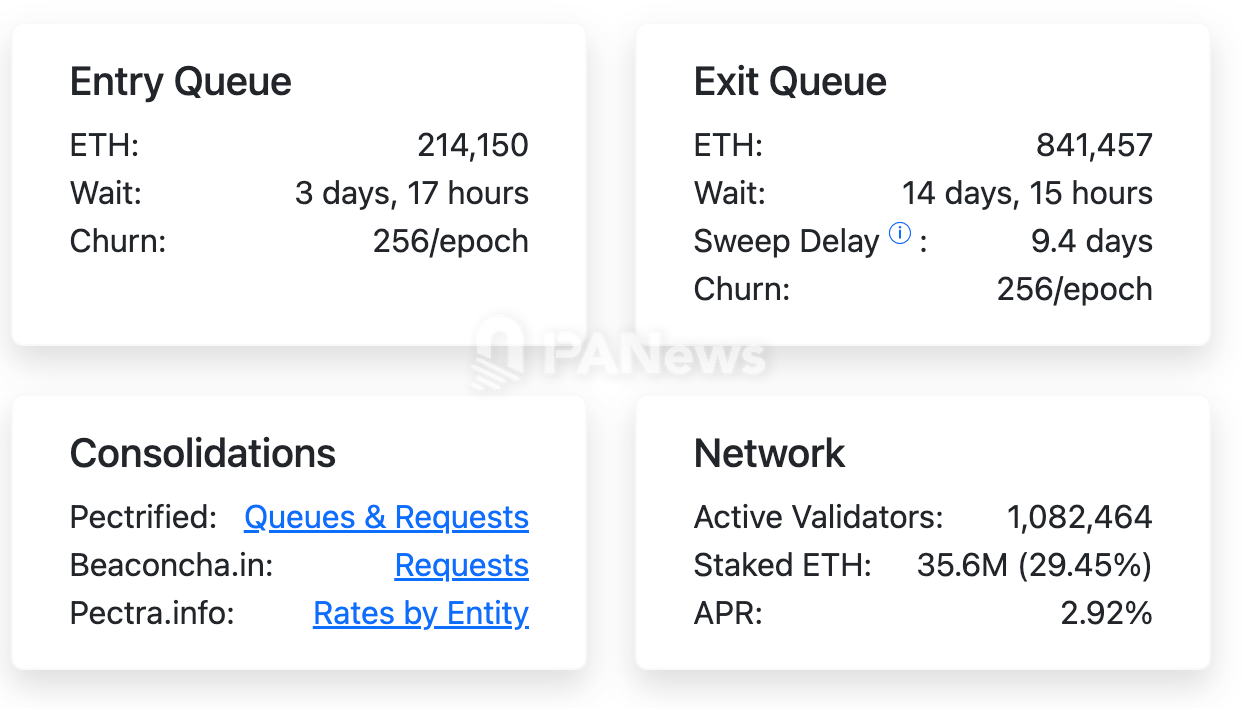Screen dimensions: 1242x708
Task: Open the Pectrified Queues & Requests link
Action: pyautogui.click(x=386, y=517)
